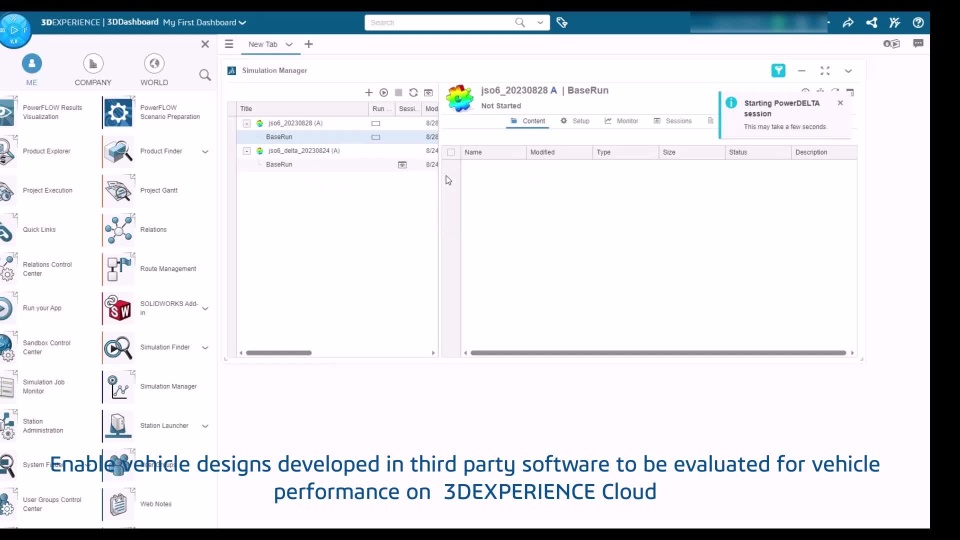Viewport: 960px width, 540px height.
Task: Select the COMPANY apps section
Action: [x=93, y=70]
